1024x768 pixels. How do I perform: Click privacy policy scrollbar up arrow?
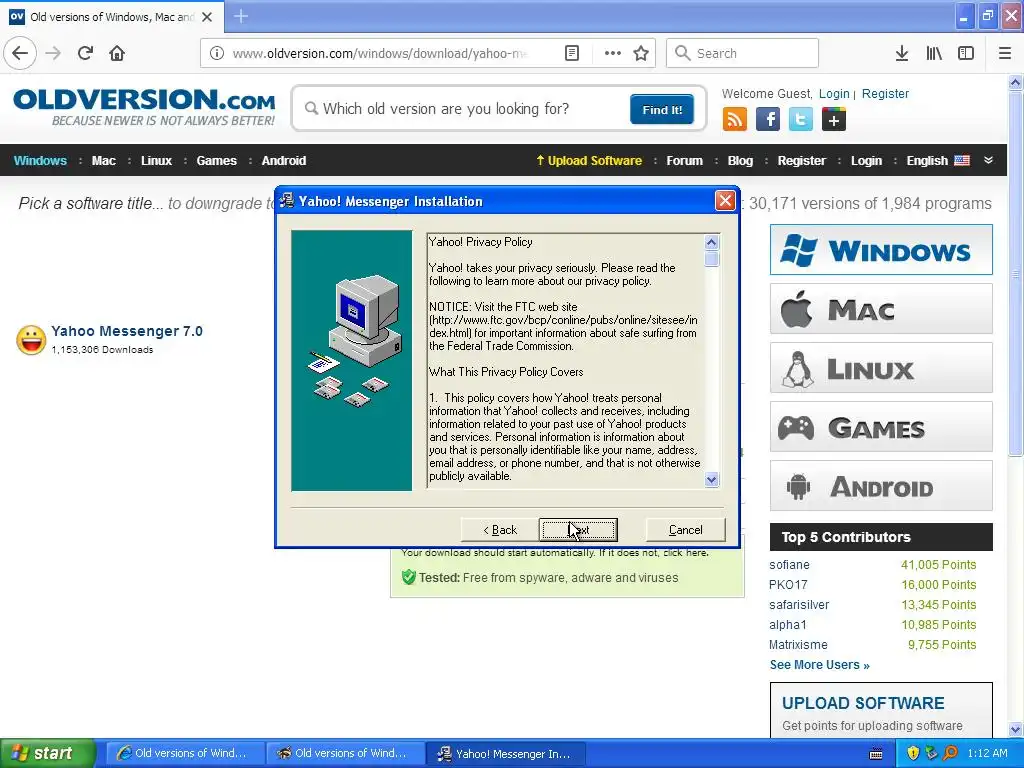tap(712, 242)
